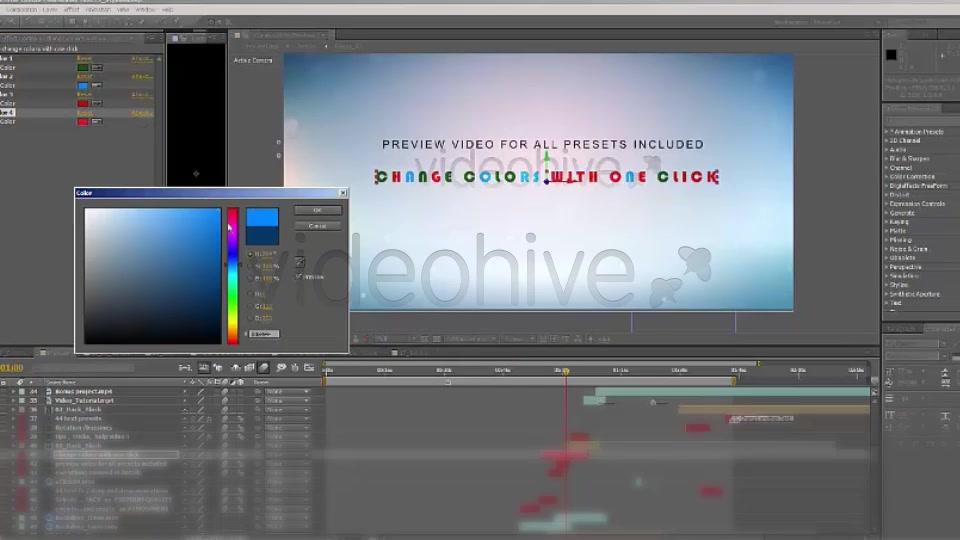Select the G green radio button
The height and width of the screenshot is (540, 960).
point(250,306)
